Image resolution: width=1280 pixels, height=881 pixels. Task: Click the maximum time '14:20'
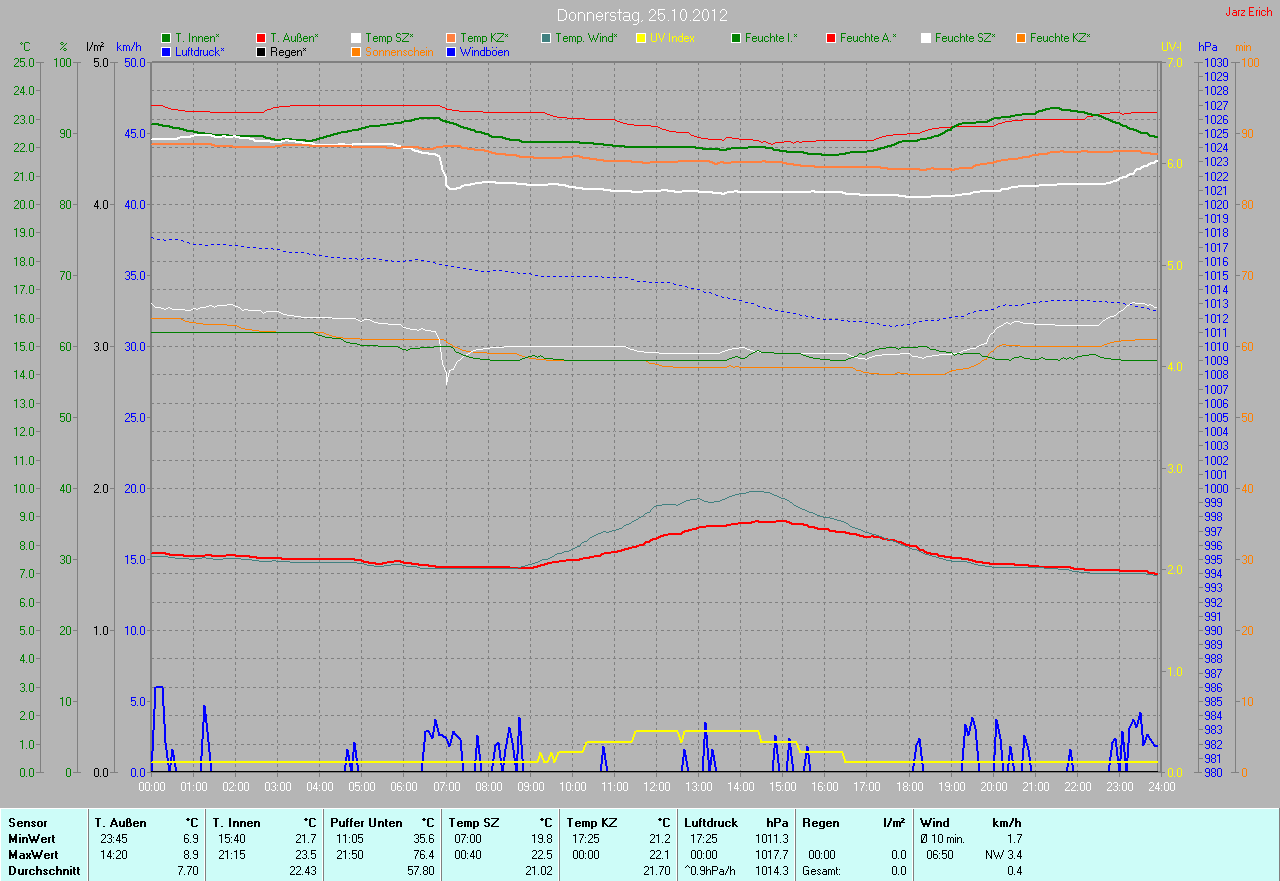pos(114,855)
